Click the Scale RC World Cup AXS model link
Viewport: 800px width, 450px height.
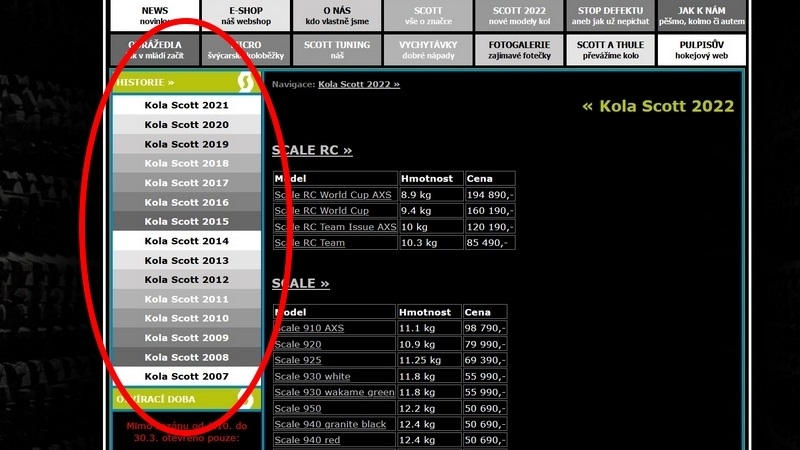(x=335, y=195)
